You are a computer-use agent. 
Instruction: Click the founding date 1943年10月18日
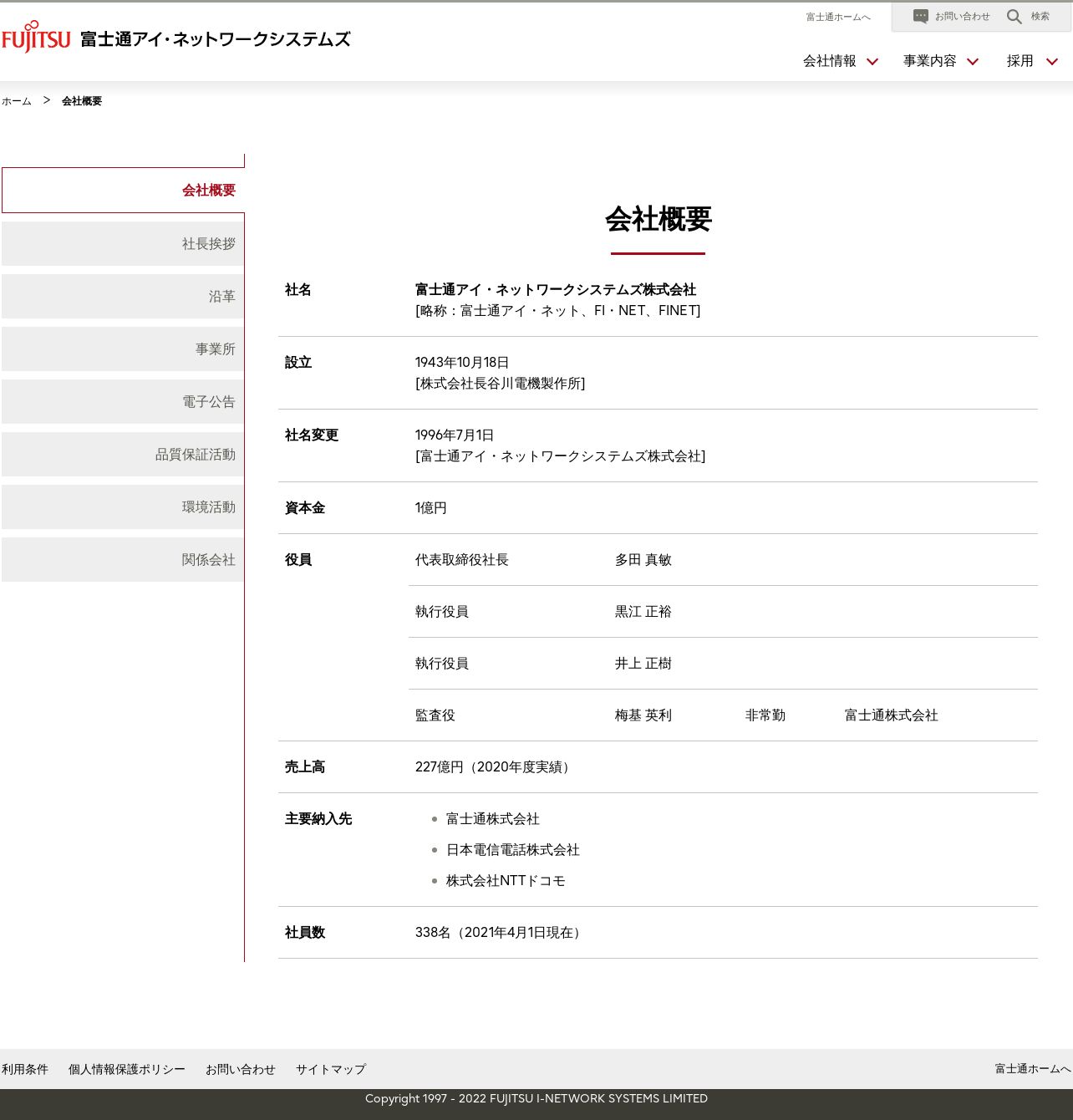462,363
